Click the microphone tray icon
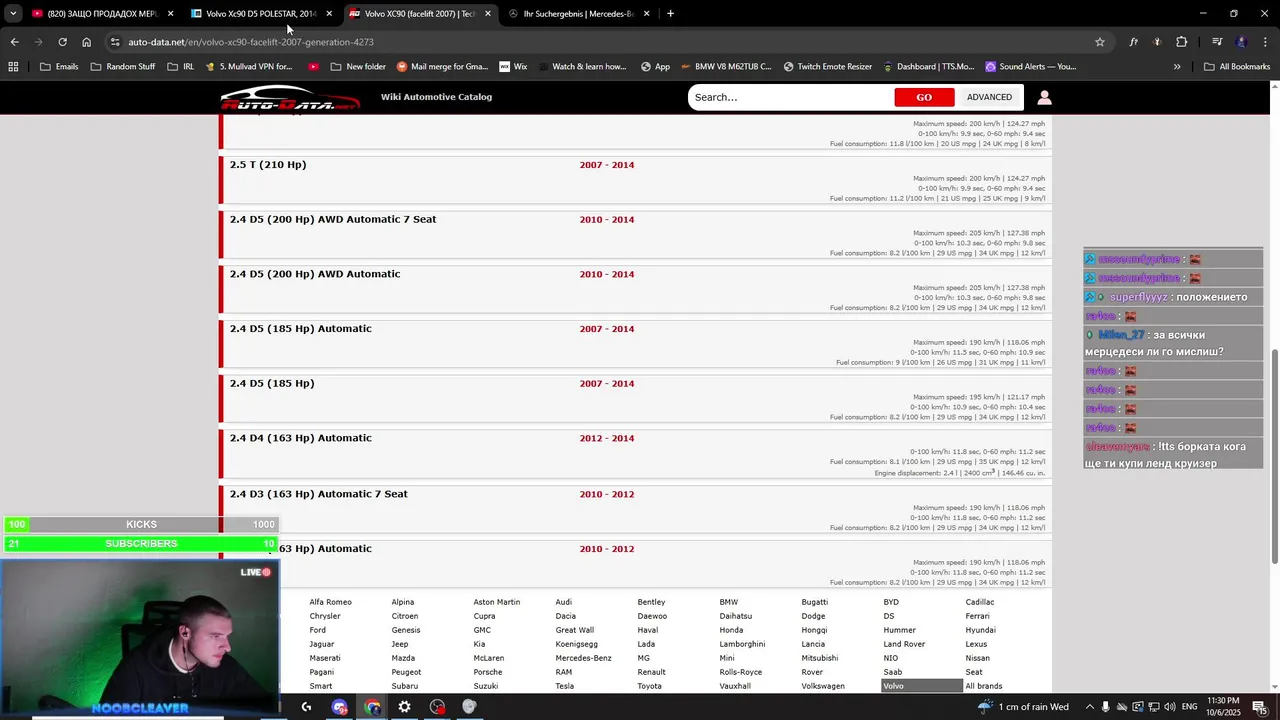Image resolution: width=1280 pixels, height=720 pixels. point(1105,707)
